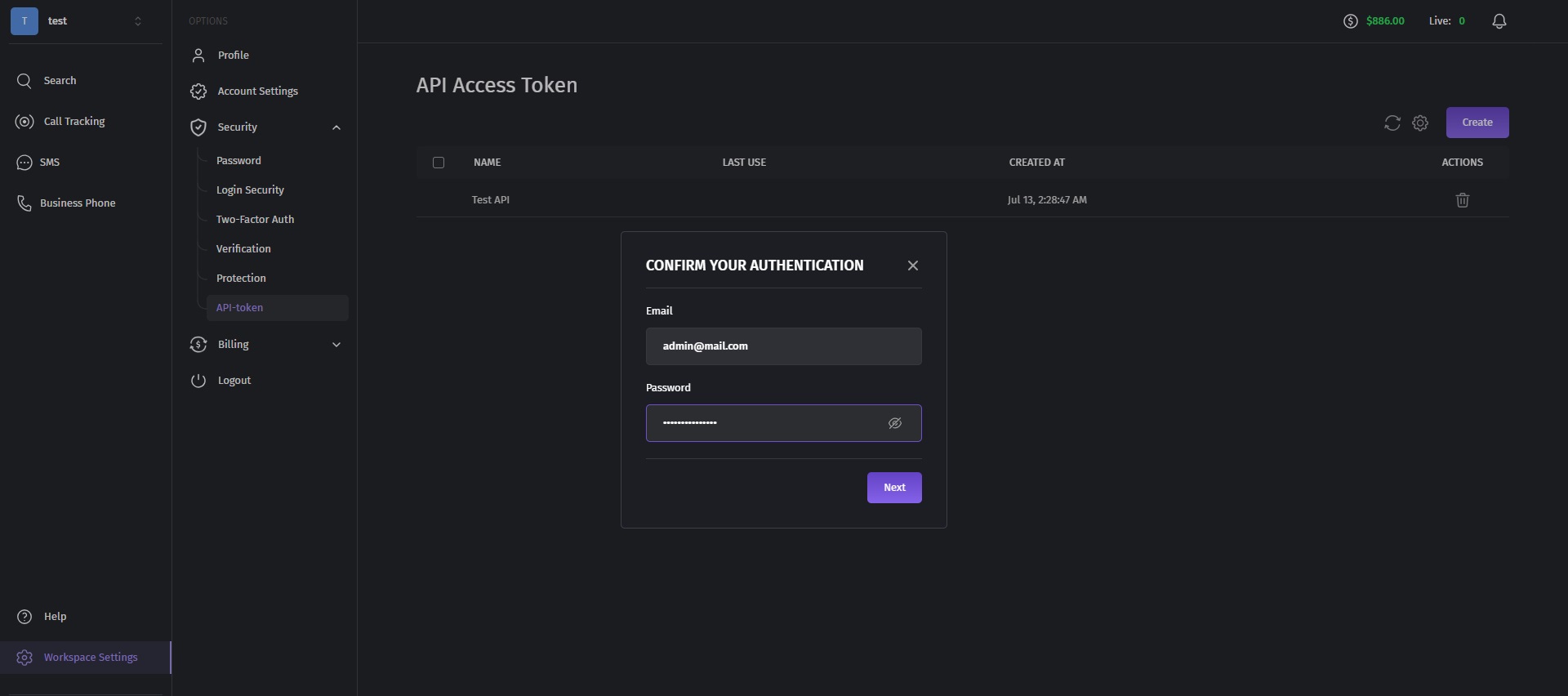Open Workspace Settings
The image size is (1568, 696).
tap(85, 658)
